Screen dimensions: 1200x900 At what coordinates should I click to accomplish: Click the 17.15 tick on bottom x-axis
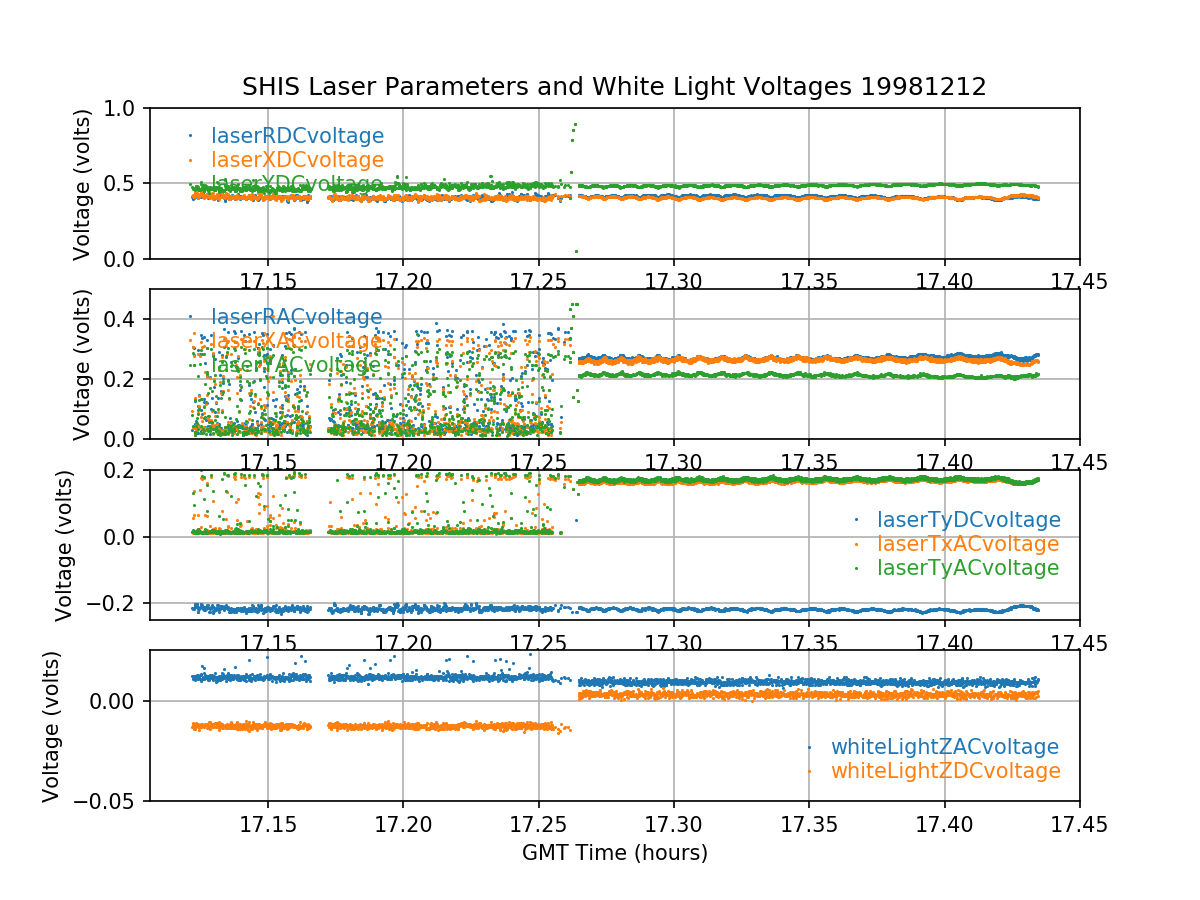tap(267, 824)
